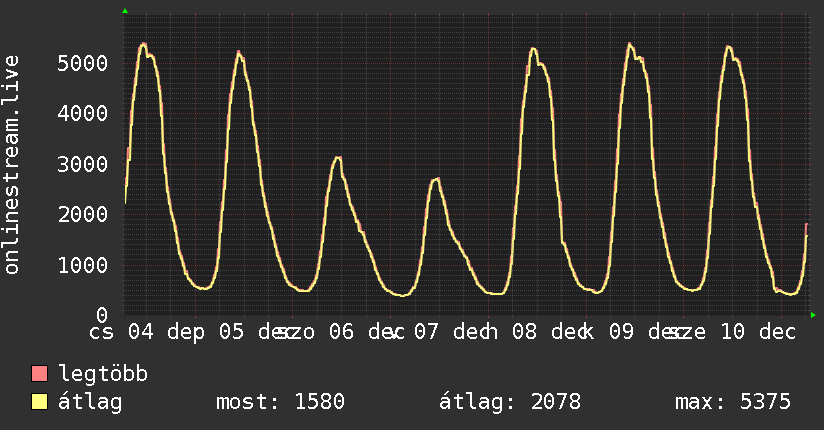The image size is (824, 430).
Task: Click the 06 date label on x-axis
Action: click(x=342, y=332)
